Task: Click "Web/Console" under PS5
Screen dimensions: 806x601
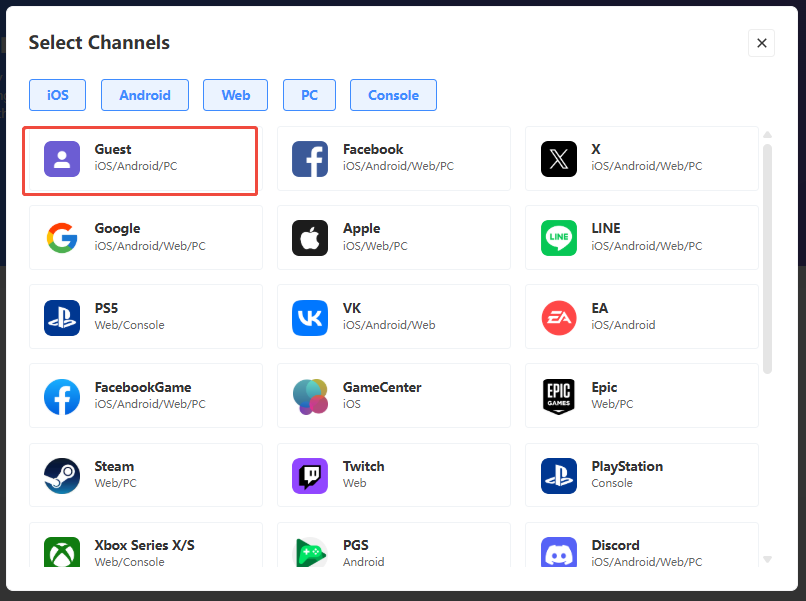Action: point(129,325)
